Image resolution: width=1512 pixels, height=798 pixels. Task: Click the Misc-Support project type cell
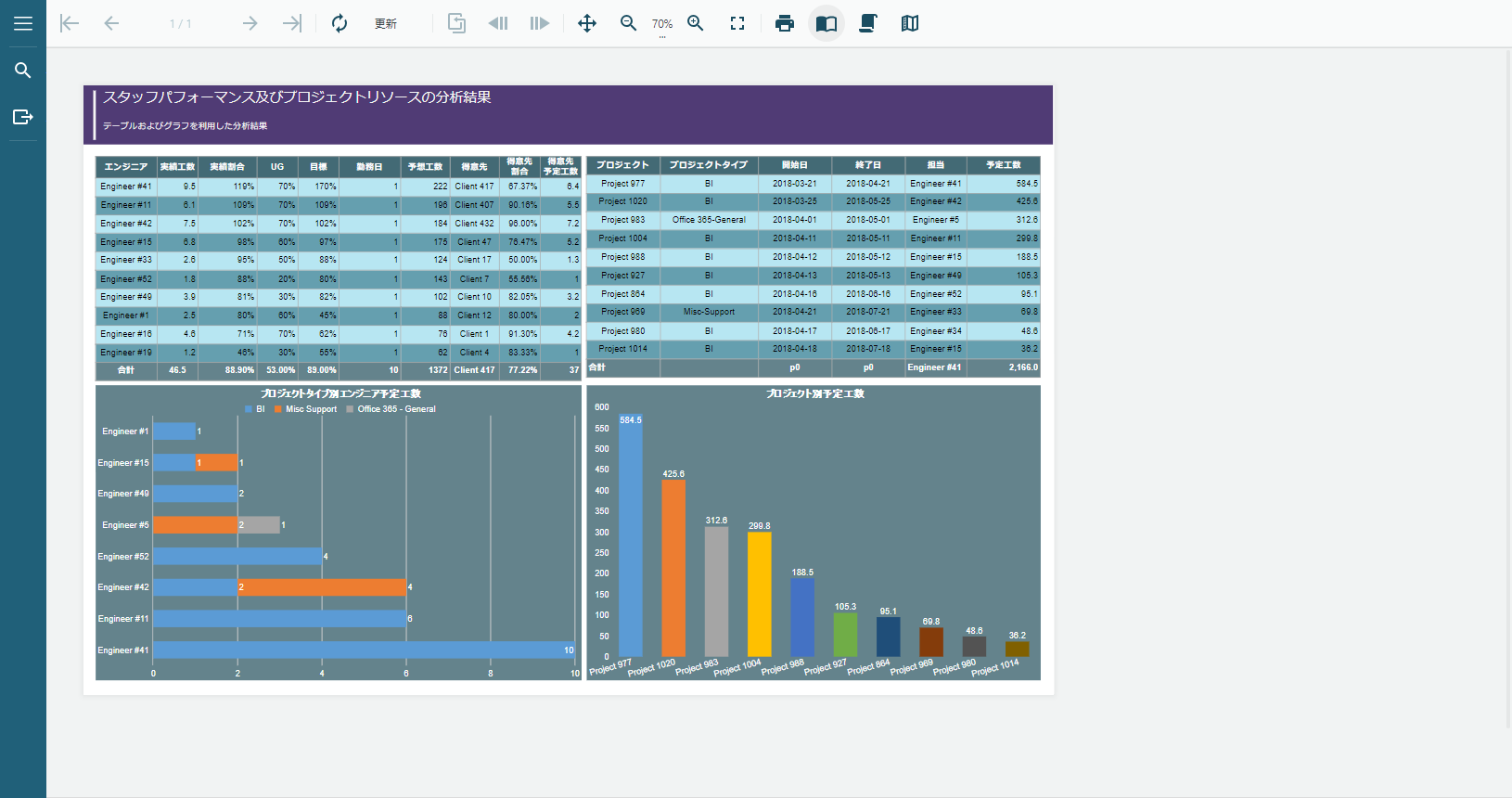tap(709, 312)
